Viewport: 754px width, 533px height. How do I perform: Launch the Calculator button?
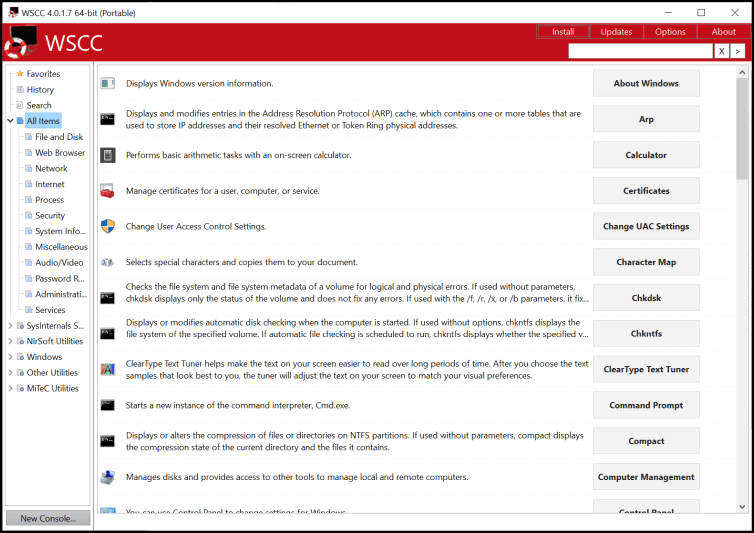click(x=646, y=155)
